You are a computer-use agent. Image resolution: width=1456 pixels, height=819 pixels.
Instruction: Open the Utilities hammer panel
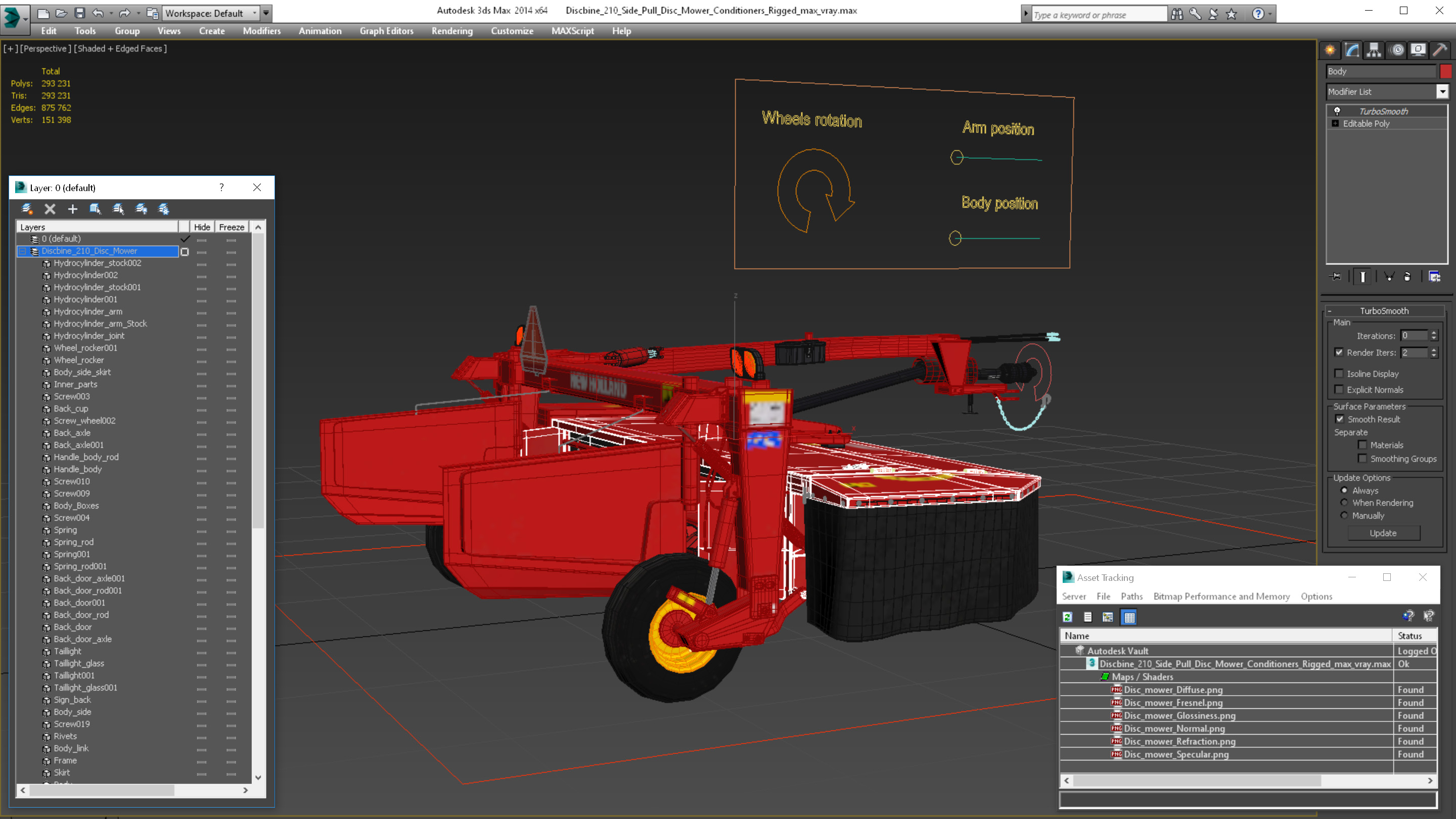pyautogui.click(x=1440, y=51)
